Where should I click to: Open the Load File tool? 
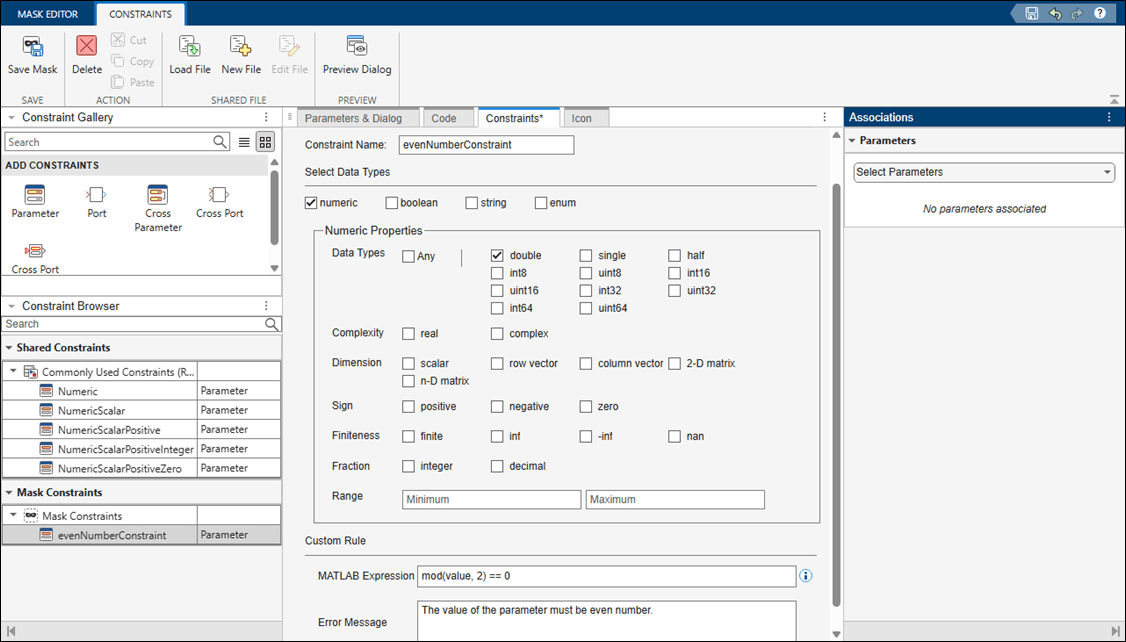click(x=189, y=47)
